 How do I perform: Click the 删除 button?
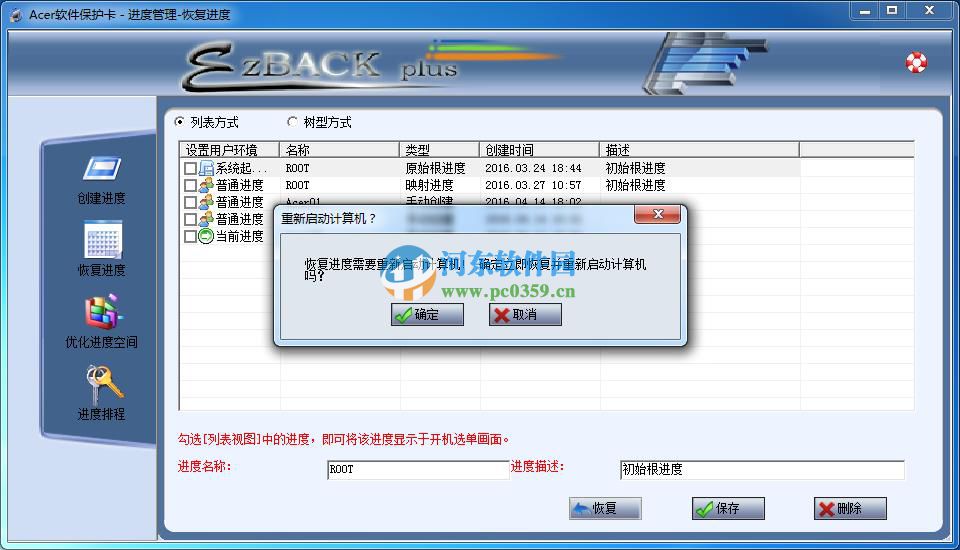(850, 508)
